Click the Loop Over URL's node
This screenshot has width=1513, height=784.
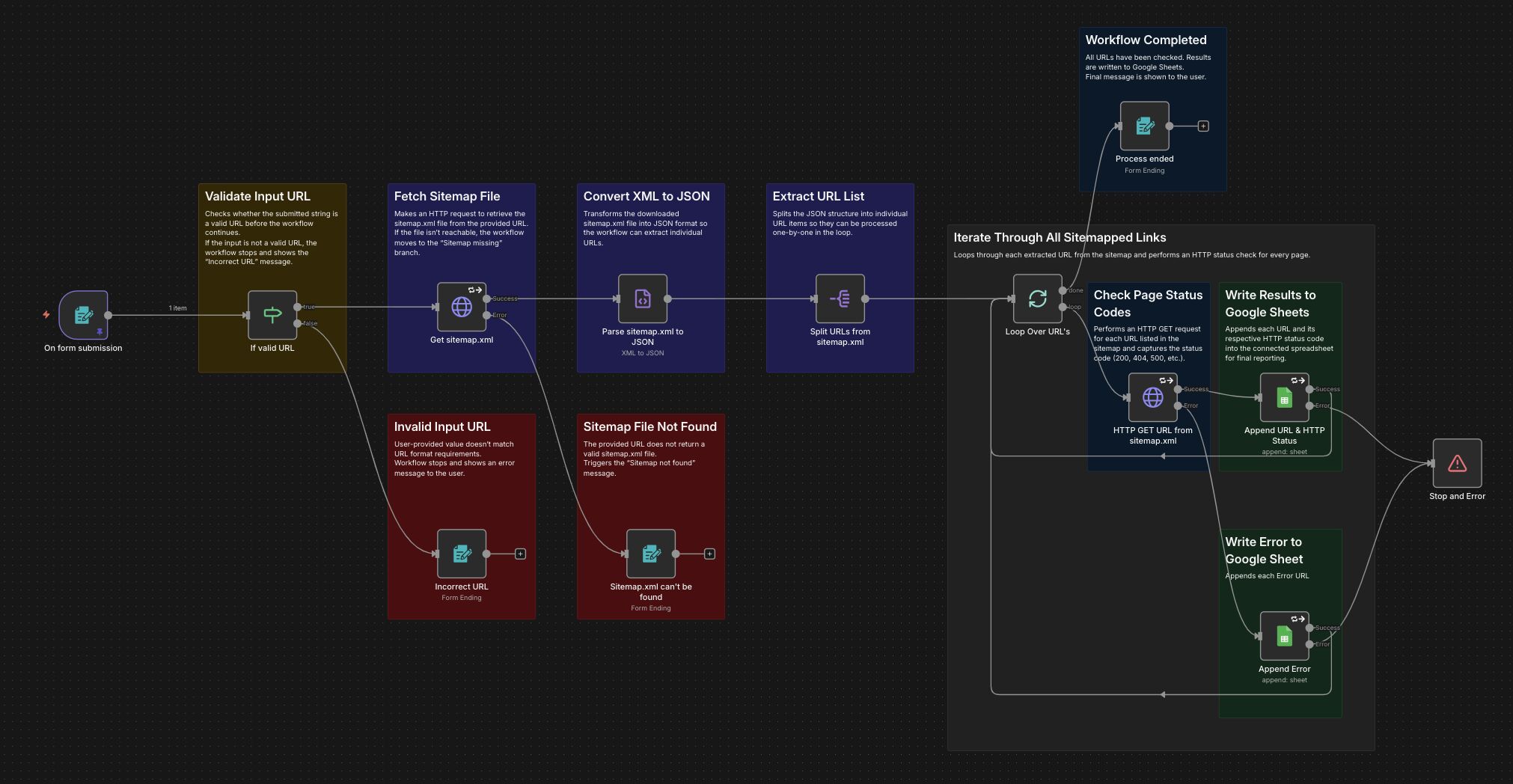click(1037, 298)
